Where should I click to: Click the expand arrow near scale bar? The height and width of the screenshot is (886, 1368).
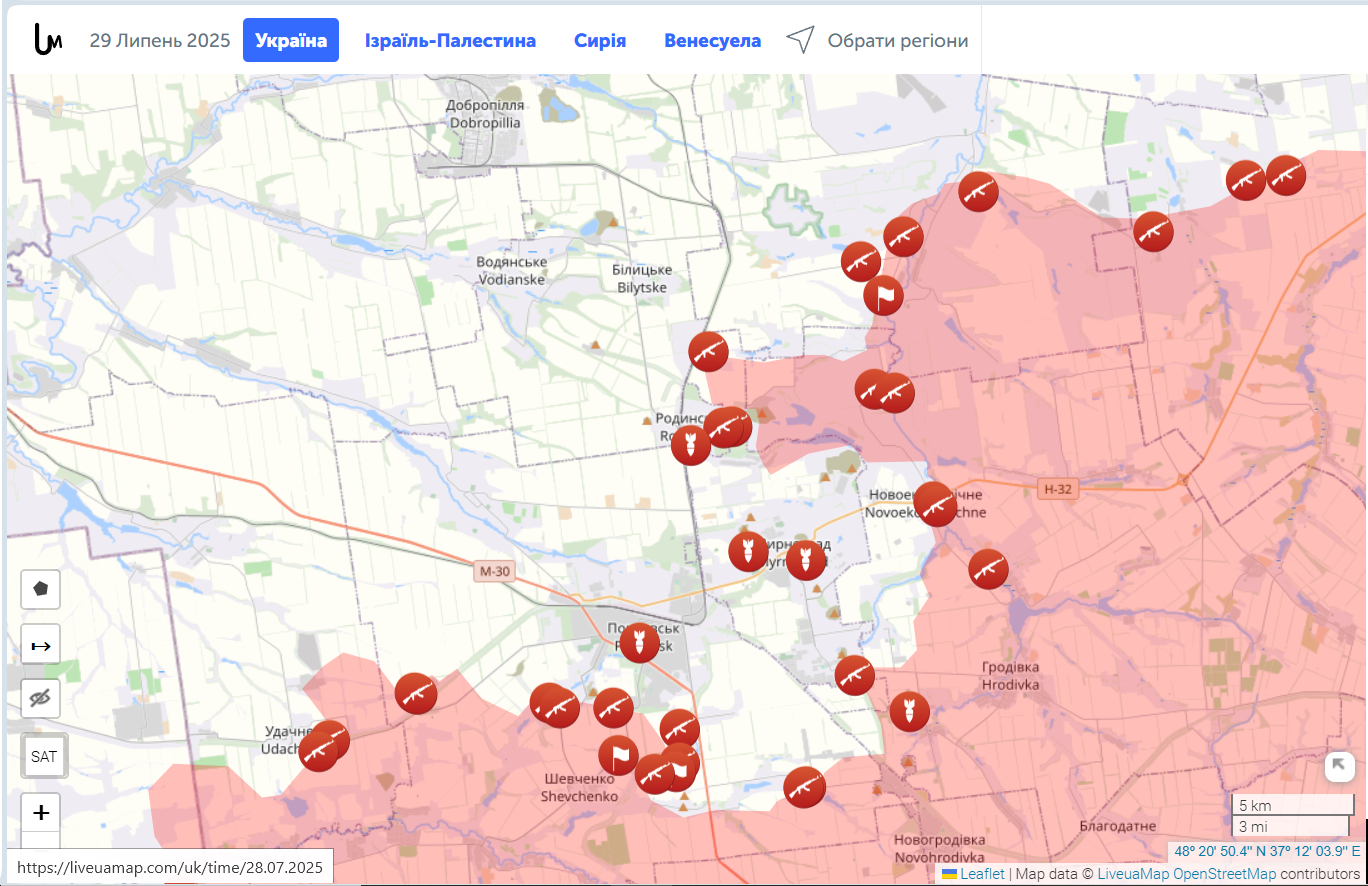(1340, 767)
